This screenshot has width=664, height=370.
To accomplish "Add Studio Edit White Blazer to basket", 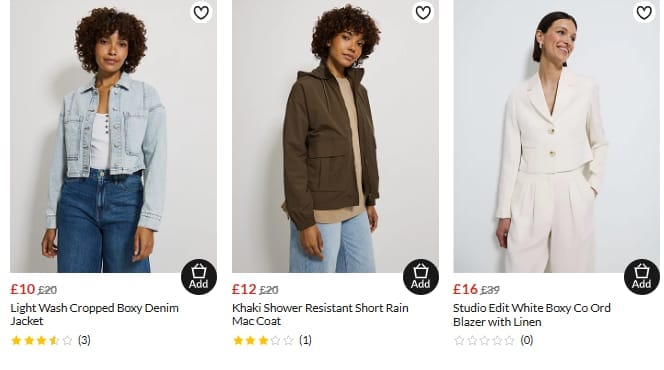I will point(642,276).
